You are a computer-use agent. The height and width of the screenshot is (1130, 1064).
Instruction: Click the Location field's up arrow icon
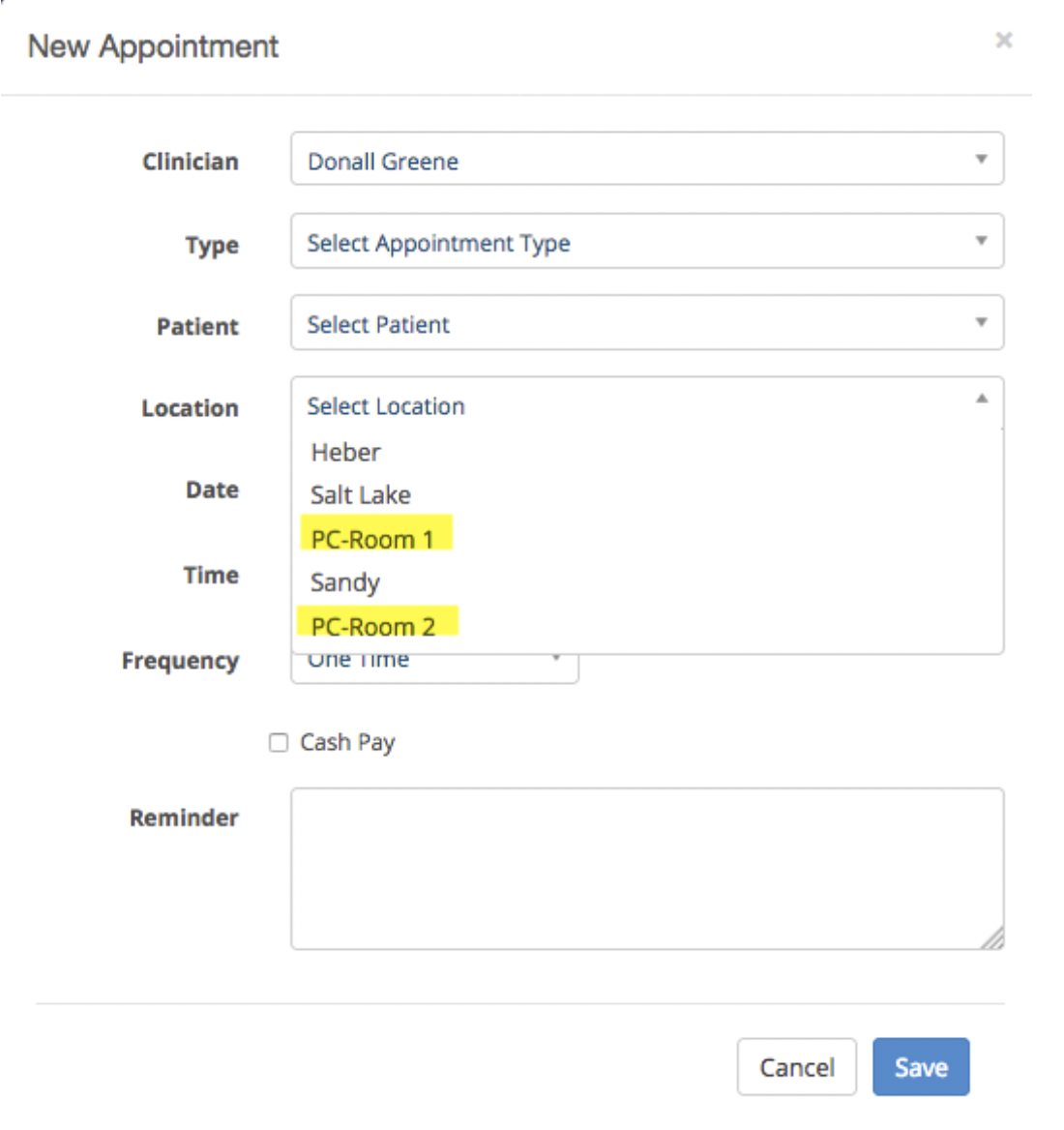981,399
